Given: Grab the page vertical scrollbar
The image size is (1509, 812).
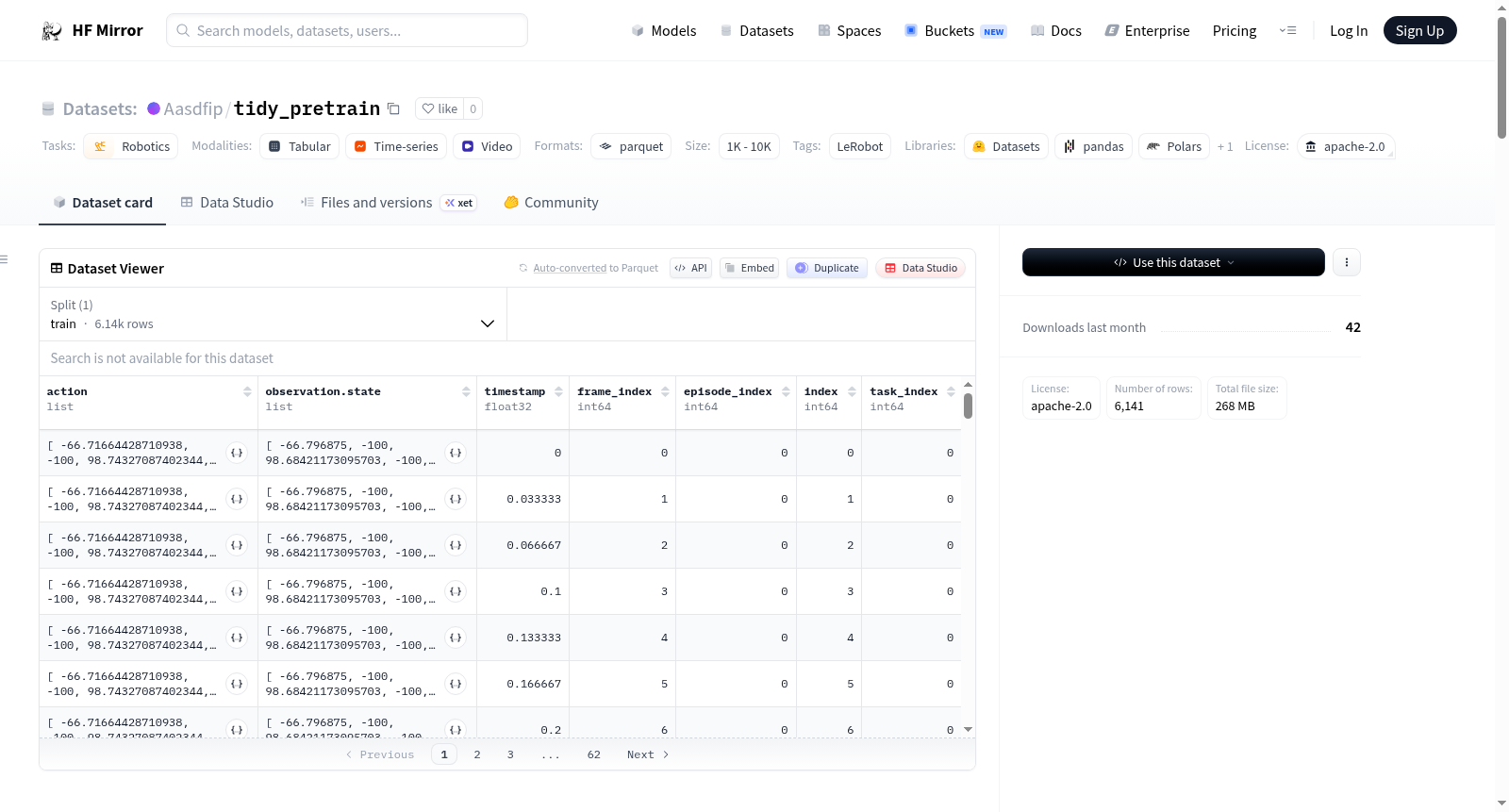Looking at the screenshot, I should tap(1501, 77).
